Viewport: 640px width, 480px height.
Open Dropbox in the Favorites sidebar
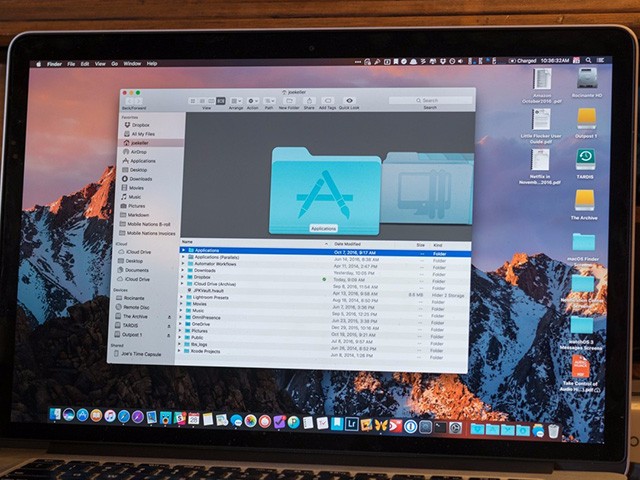point(139,124)
